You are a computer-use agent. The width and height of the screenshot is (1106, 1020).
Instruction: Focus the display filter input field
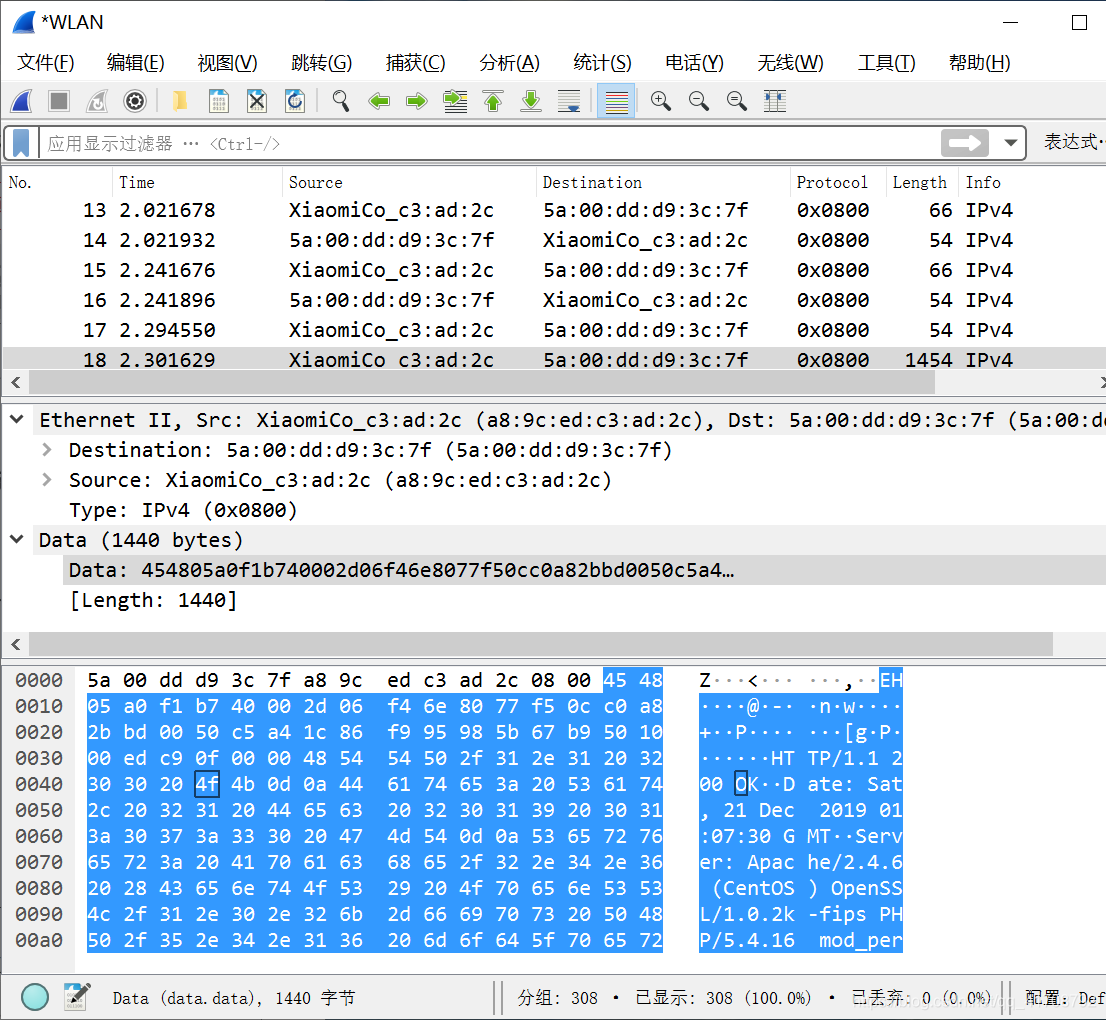point(488,144)
